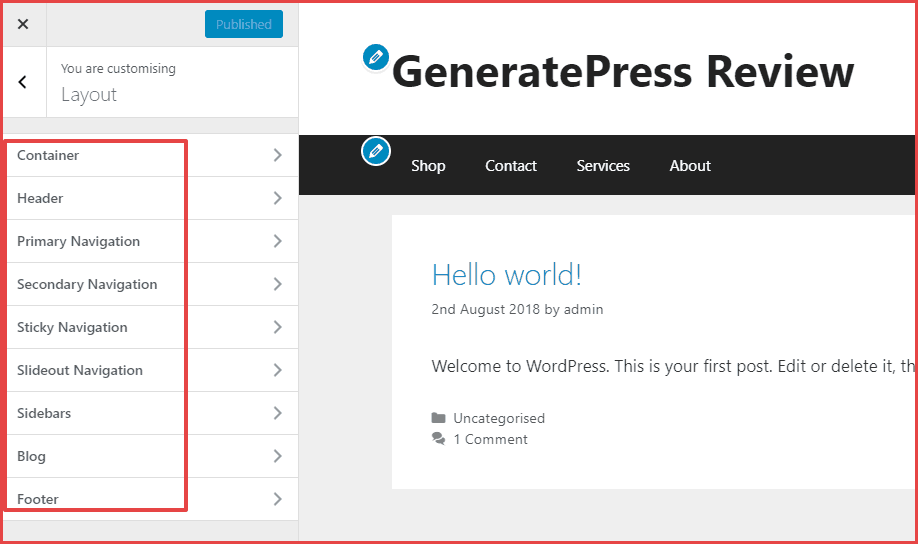This screenshot has width=918, height=544.
Task: Open the 1 Comment link
Action: [x=490, y=439]
